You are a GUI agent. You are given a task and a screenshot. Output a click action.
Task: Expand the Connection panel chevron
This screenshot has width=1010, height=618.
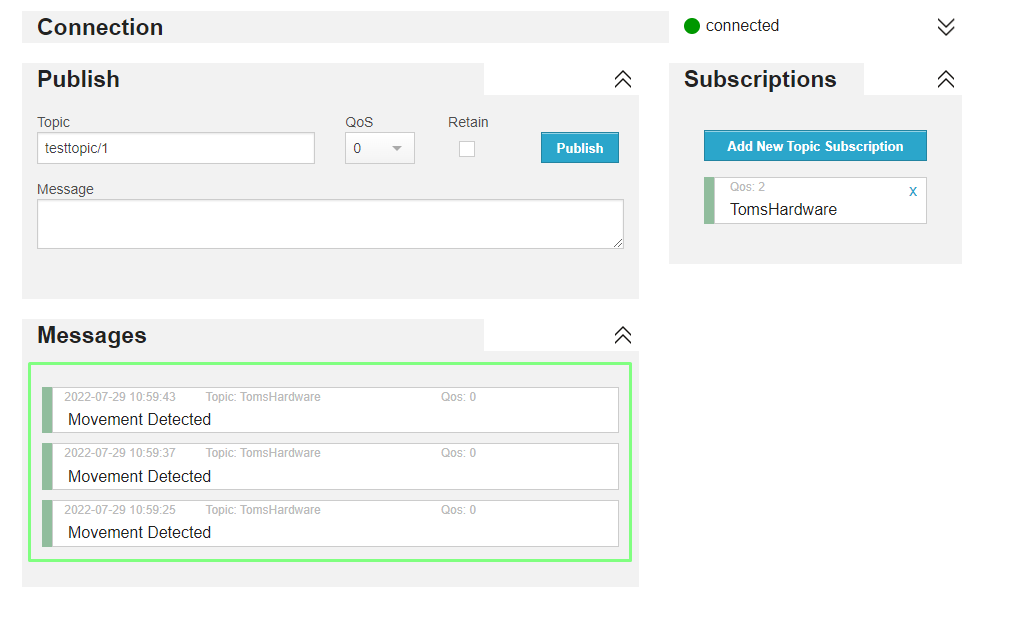(x=946, y=27)
